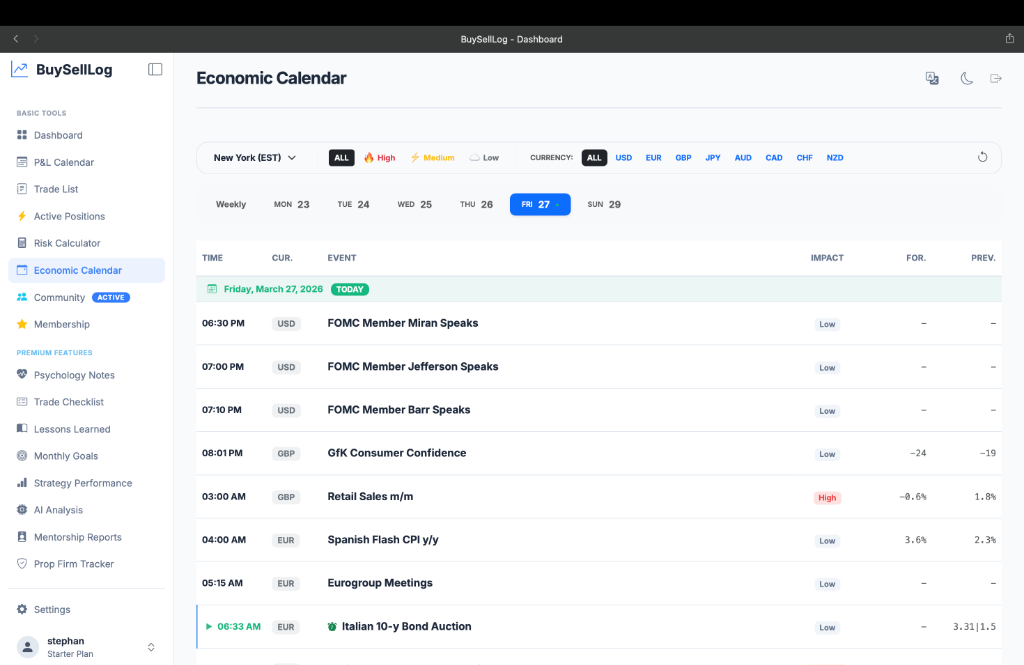Enable the Medium impact filter

pos(432,157)
